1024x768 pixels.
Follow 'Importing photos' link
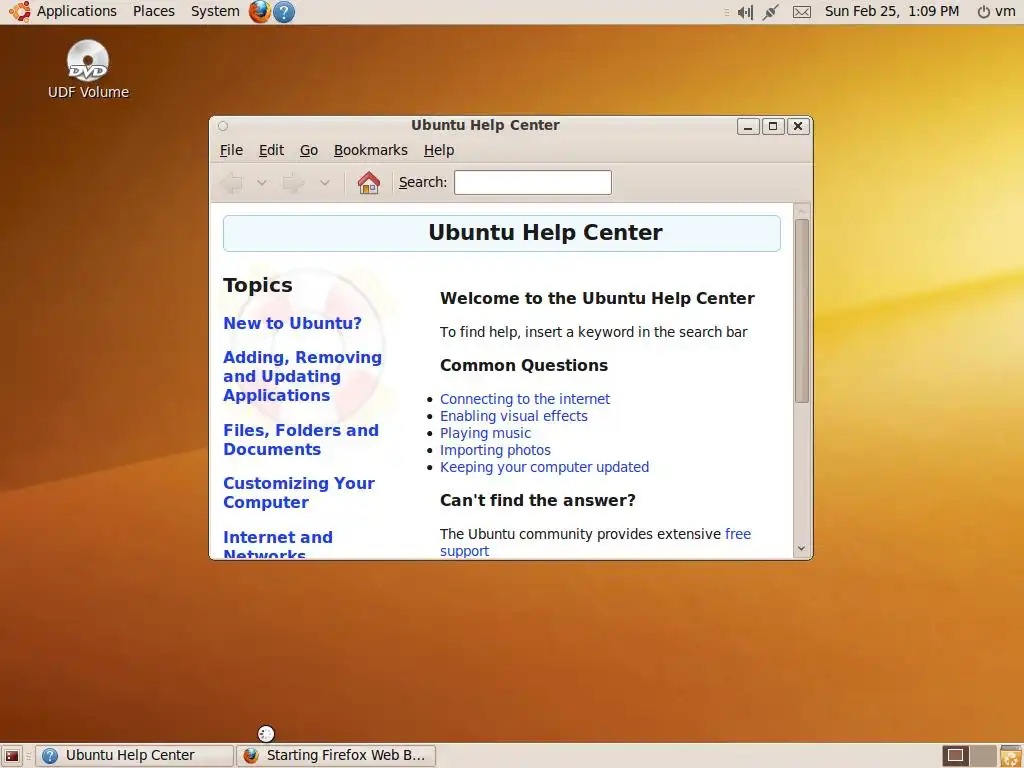tap(495, 450)
